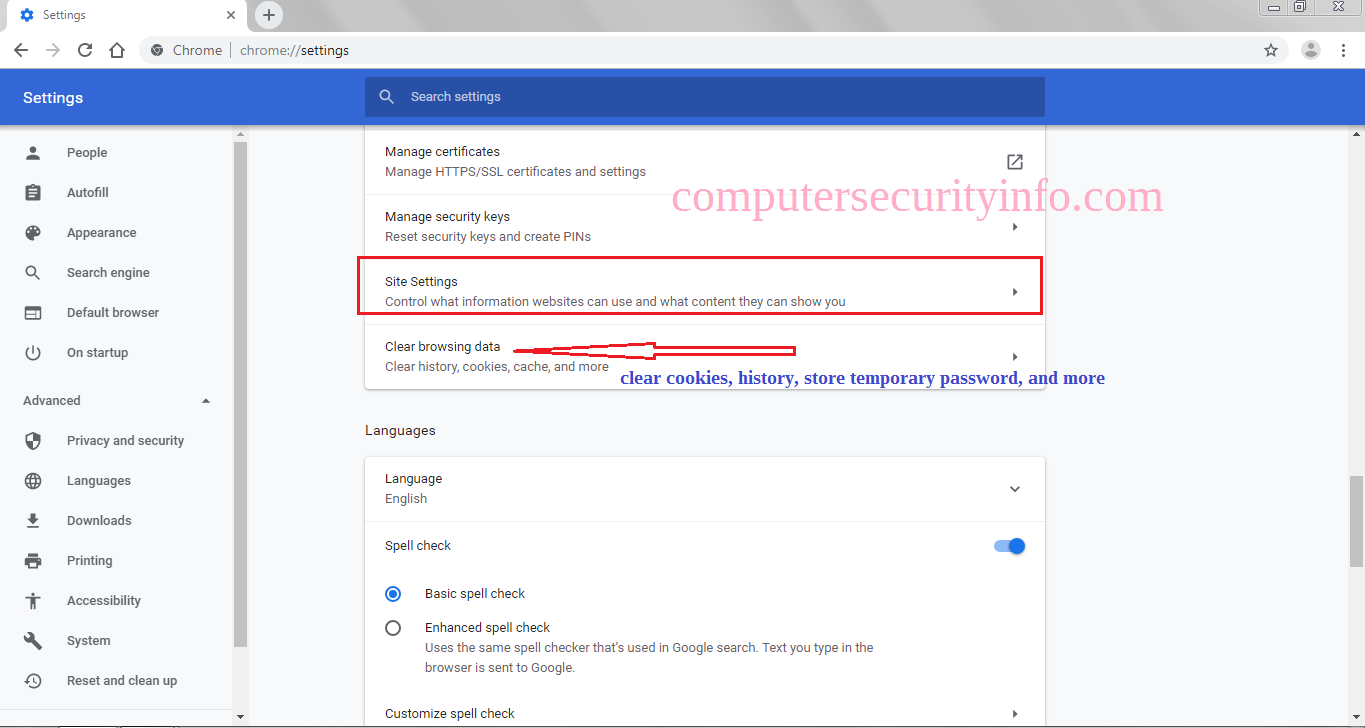
Task: Go to the home page icon
Action: (x=117, y=50)
